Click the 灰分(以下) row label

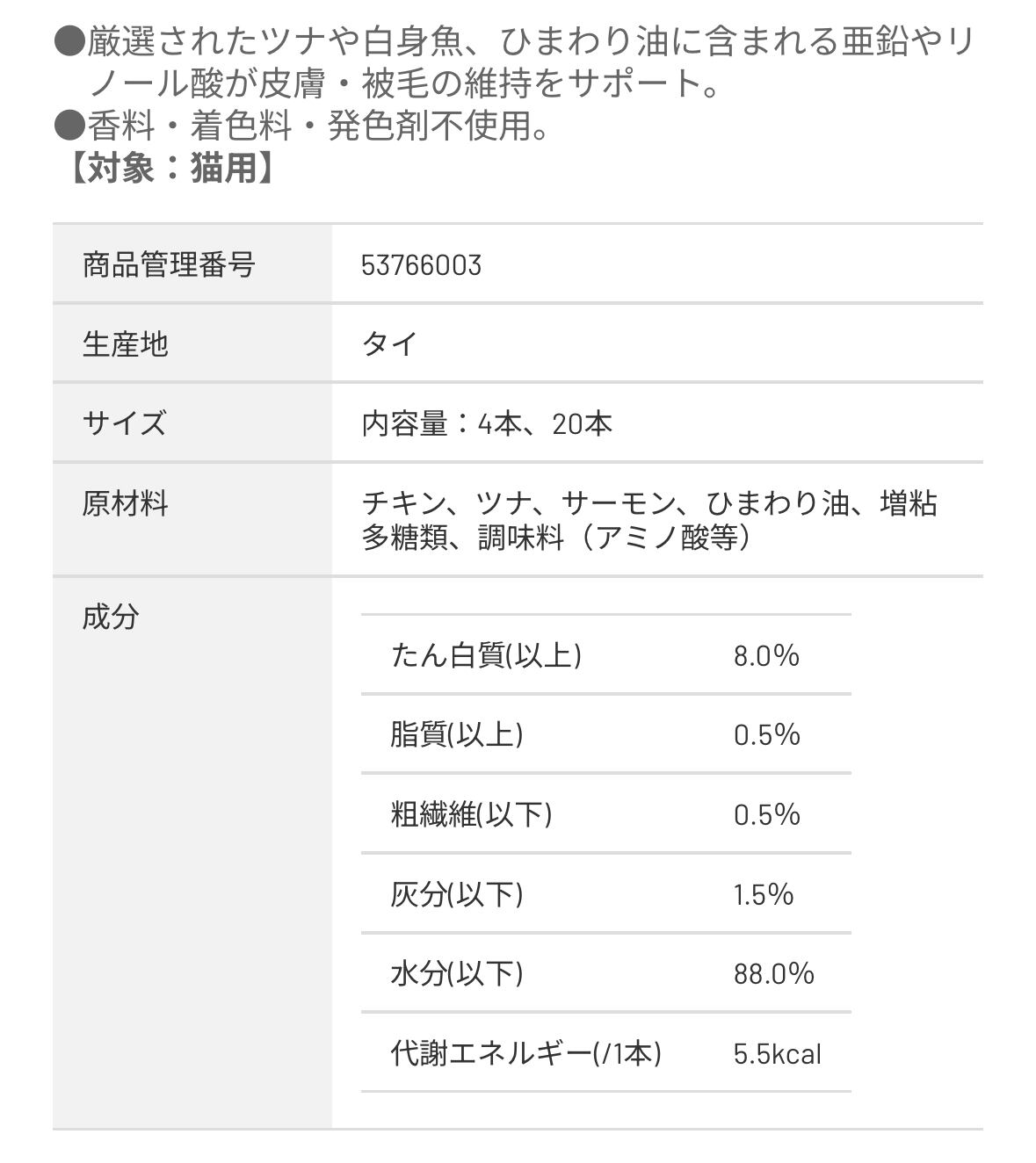point(456,894)
